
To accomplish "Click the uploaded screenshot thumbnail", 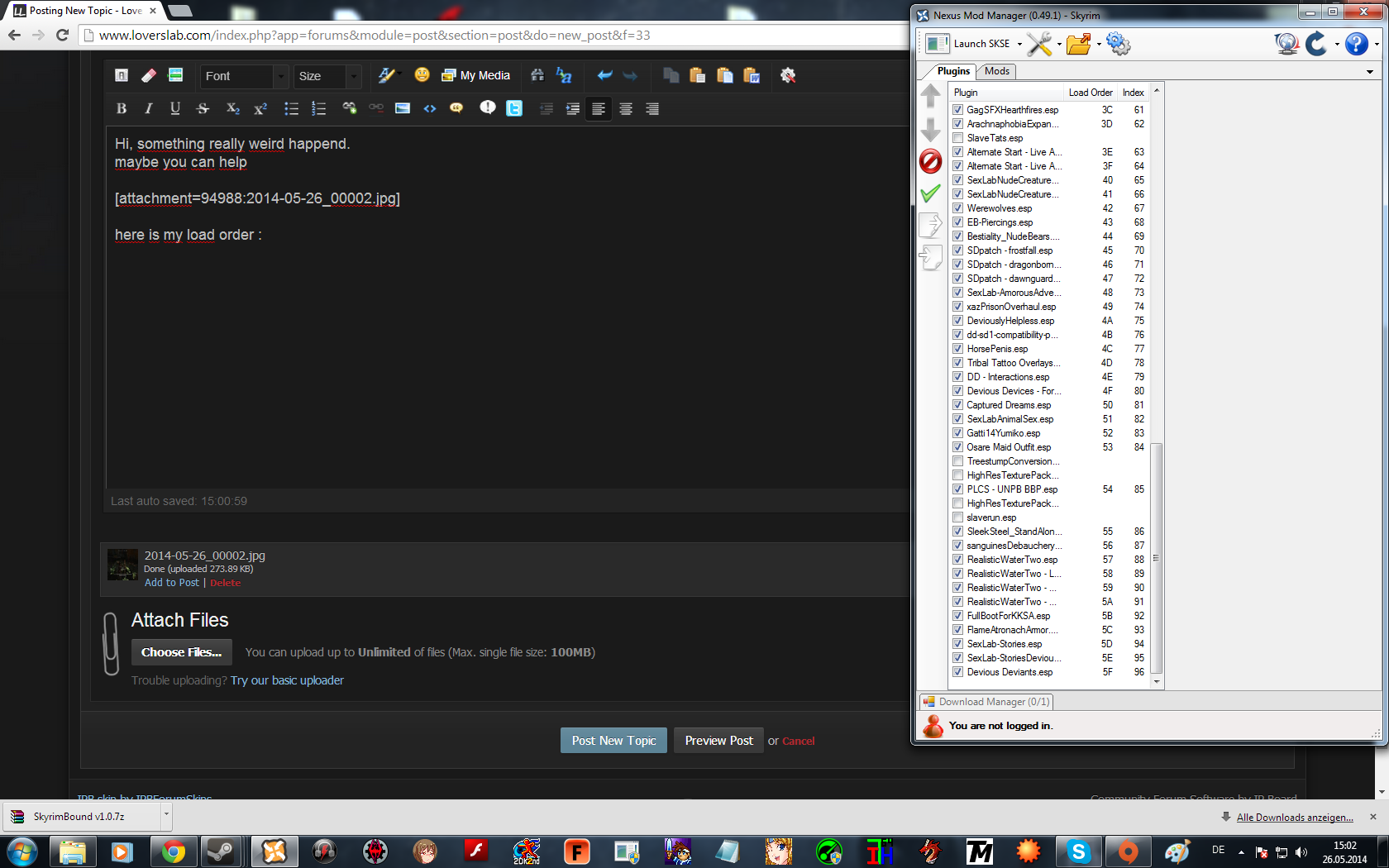I will coord(122,565).
